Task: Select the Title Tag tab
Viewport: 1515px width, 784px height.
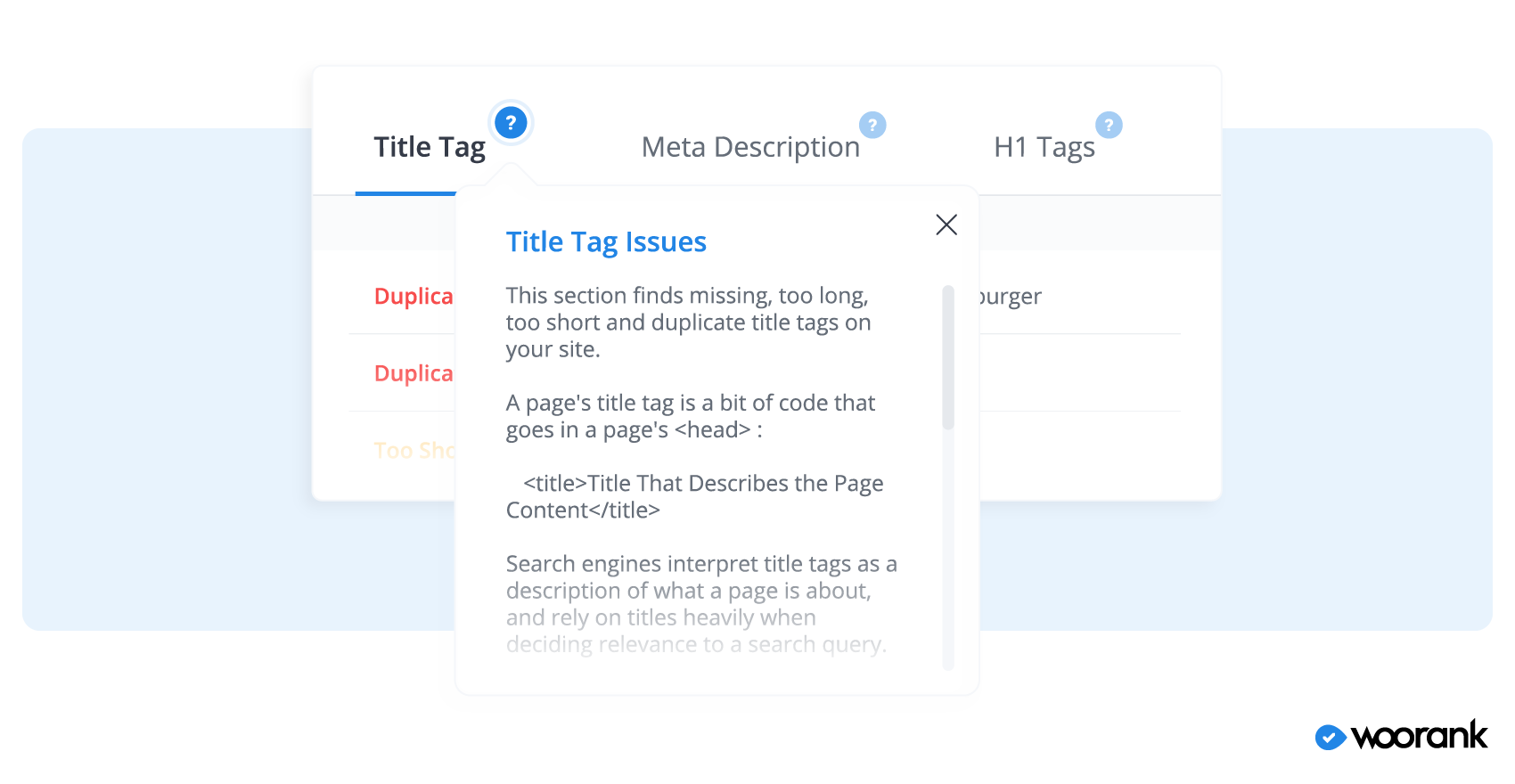Action: click(429, 148)
